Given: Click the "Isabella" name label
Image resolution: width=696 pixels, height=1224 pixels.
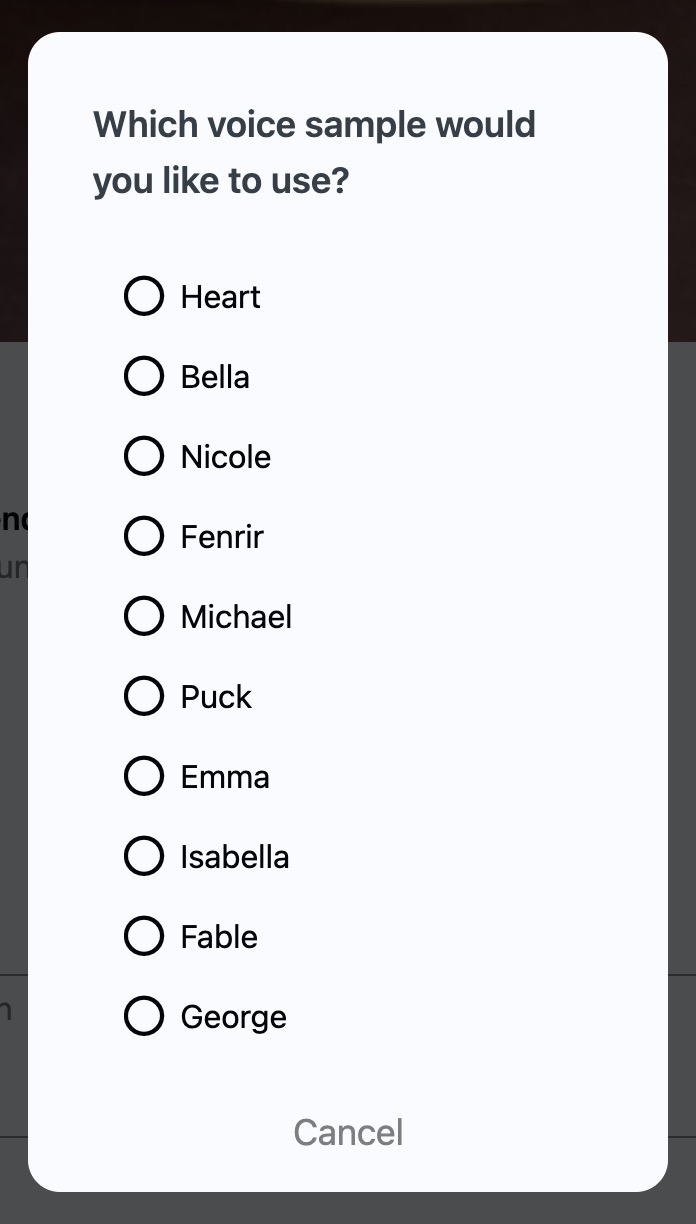Looking at the screenshot, I should point(235,857).
